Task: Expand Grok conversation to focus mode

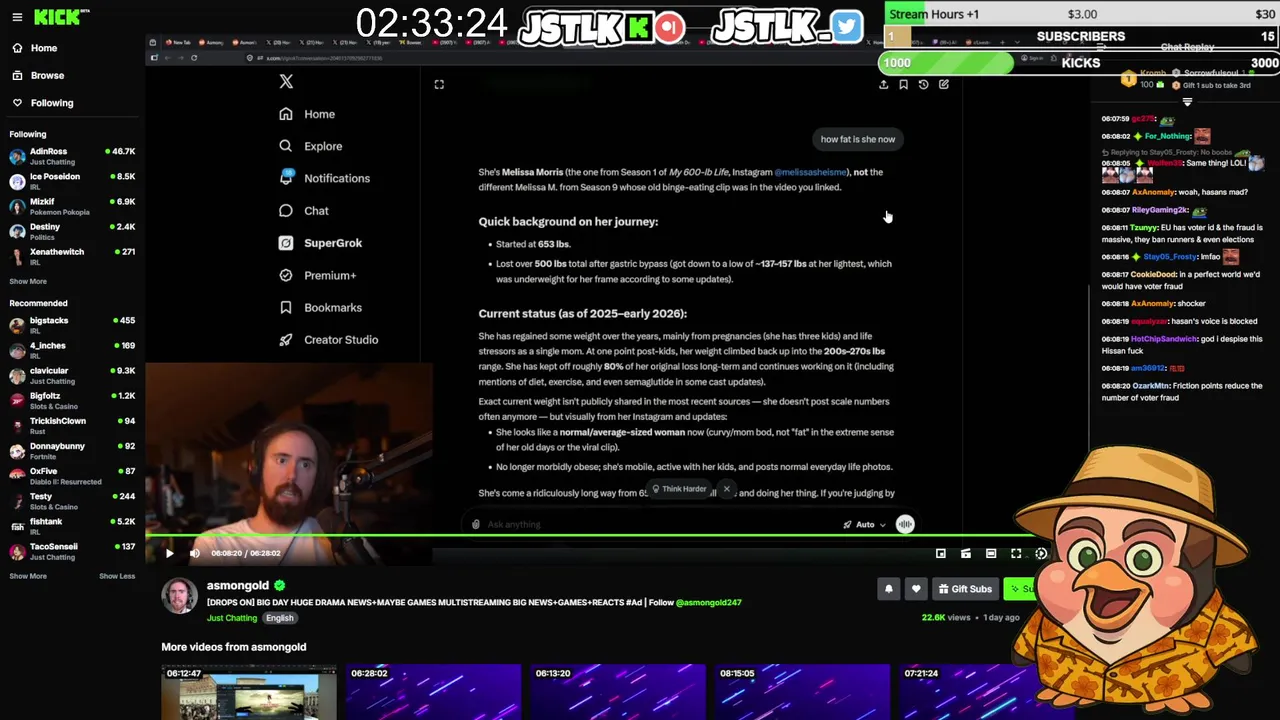Action: click(x=439, y=85)
